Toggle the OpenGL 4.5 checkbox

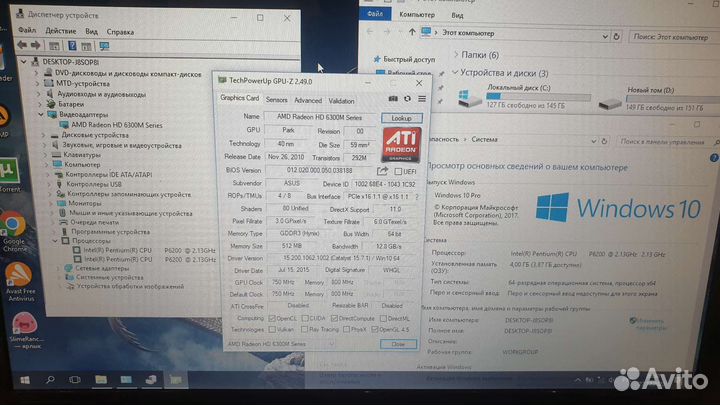pos(375,329)
